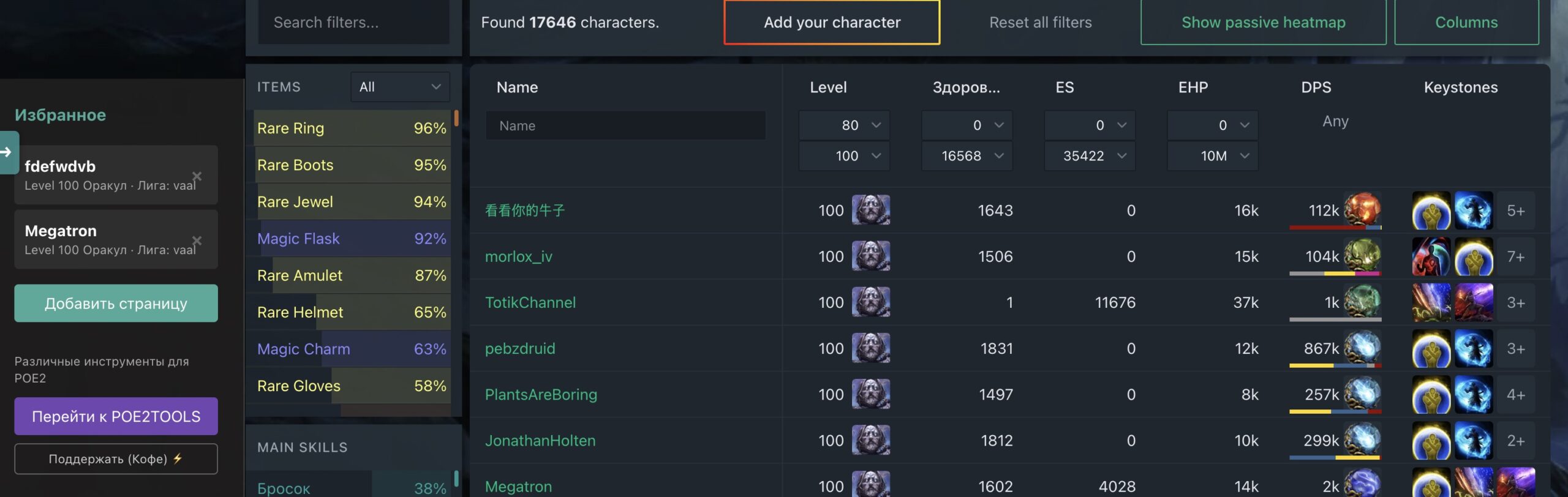1568x497 pixels.
Task: Click the Add your character button
Action: tap(832, 22)
